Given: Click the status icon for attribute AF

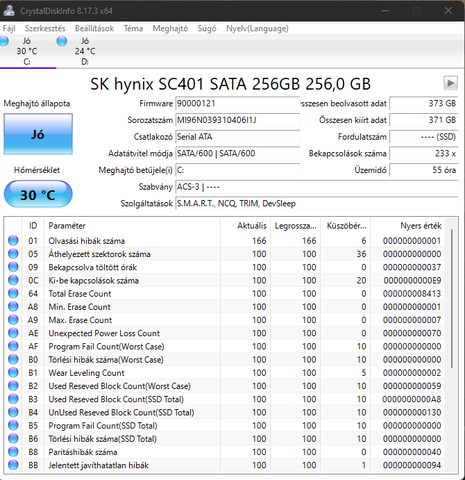Looking at the screenshot, I should tap(13, 346).
